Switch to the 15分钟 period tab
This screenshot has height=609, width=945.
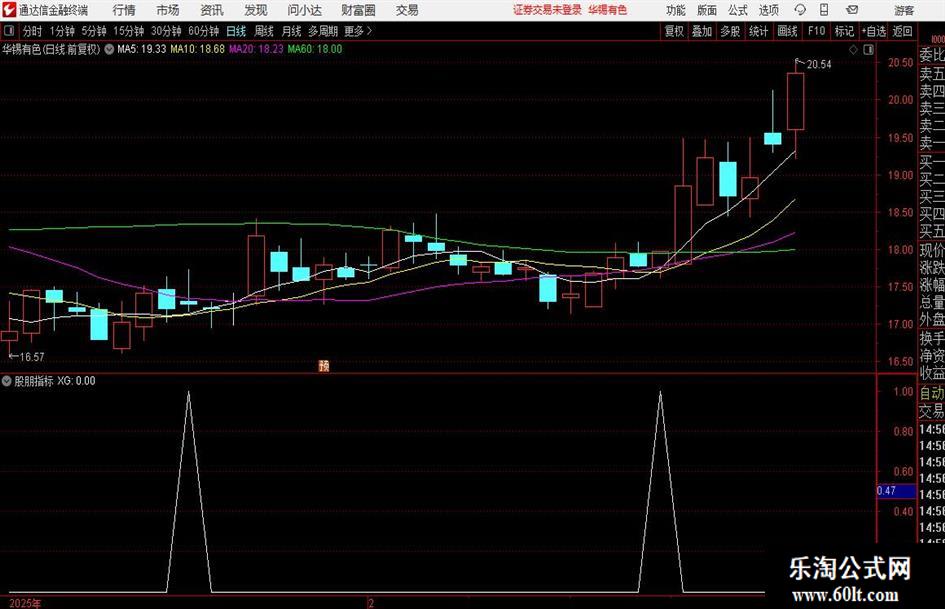click(129, 31)
